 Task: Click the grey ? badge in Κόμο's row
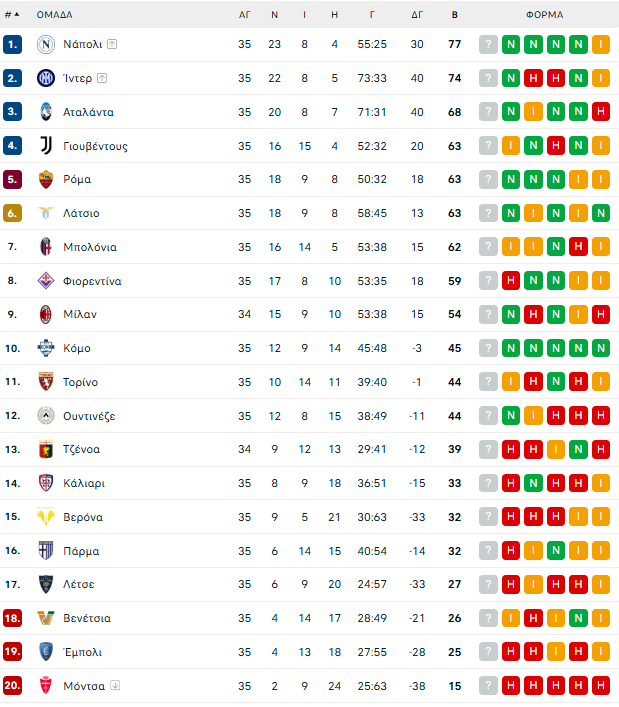click(x=488, y=348)
